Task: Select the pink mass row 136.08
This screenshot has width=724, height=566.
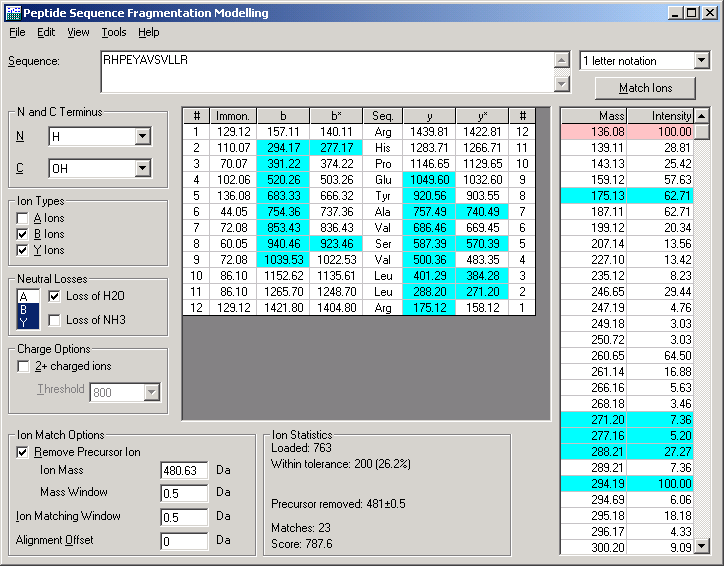Action: point(627,132)
